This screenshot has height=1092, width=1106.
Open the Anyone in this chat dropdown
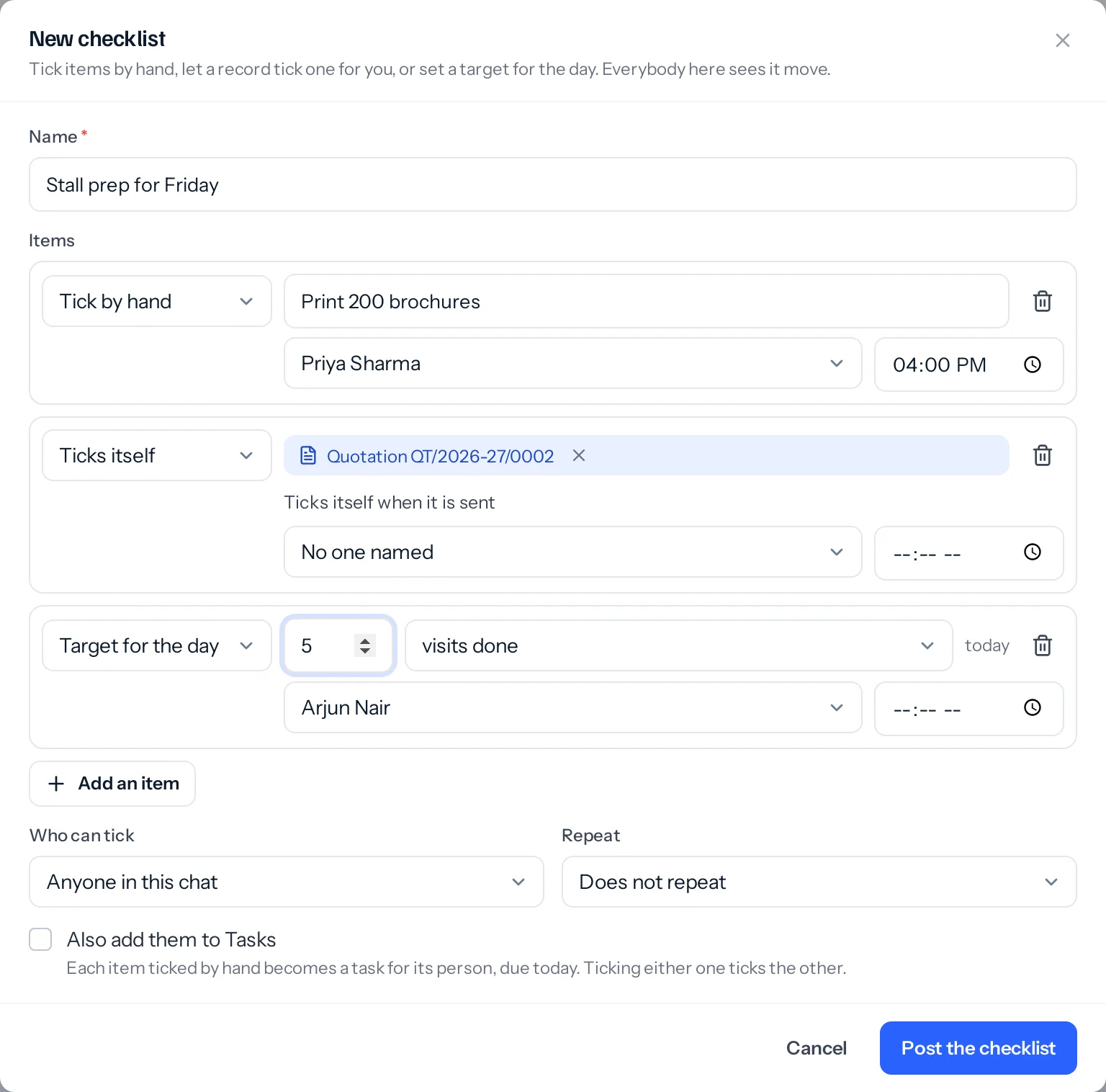pyautogui.click(x=287, y=882)
